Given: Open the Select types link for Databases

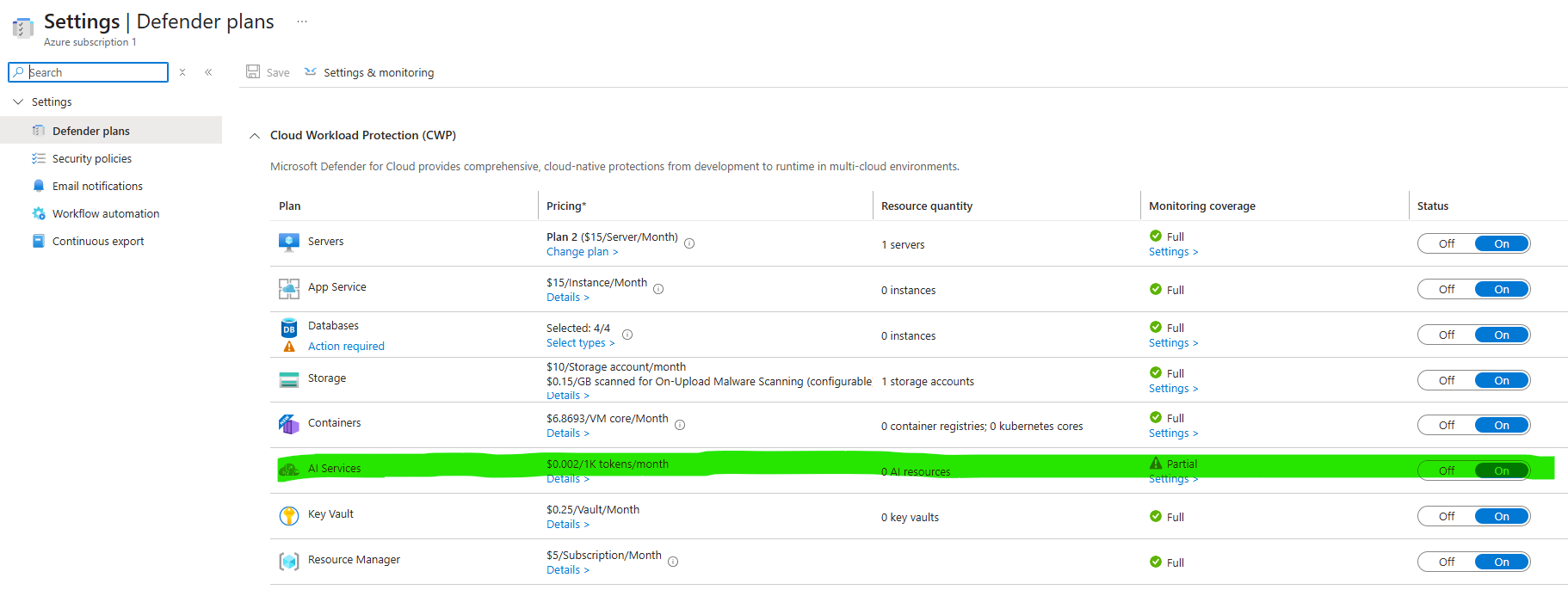Looking at the screenshot, I should 580,343.
